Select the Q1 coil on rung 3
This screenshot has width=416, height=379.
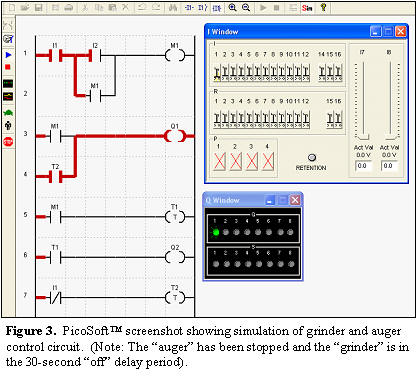(x=175, y=136)
